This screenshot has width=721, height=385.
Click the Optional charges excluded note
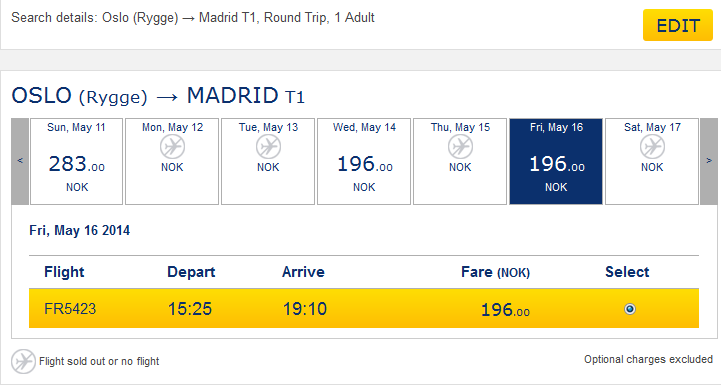(648, 359)
